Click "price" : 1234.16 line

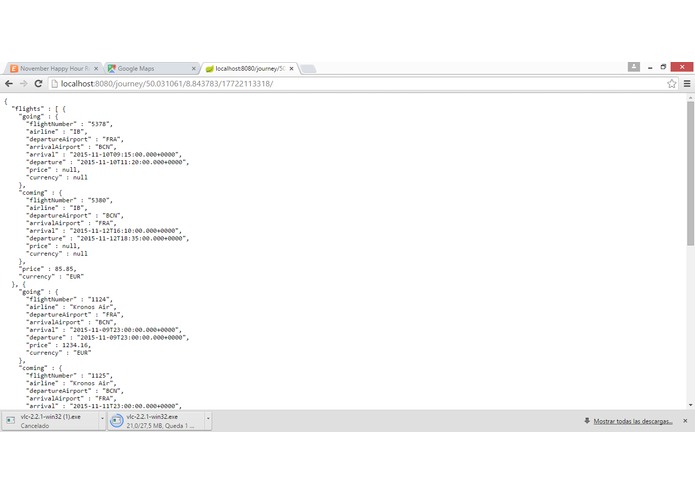tap(59, 345)
